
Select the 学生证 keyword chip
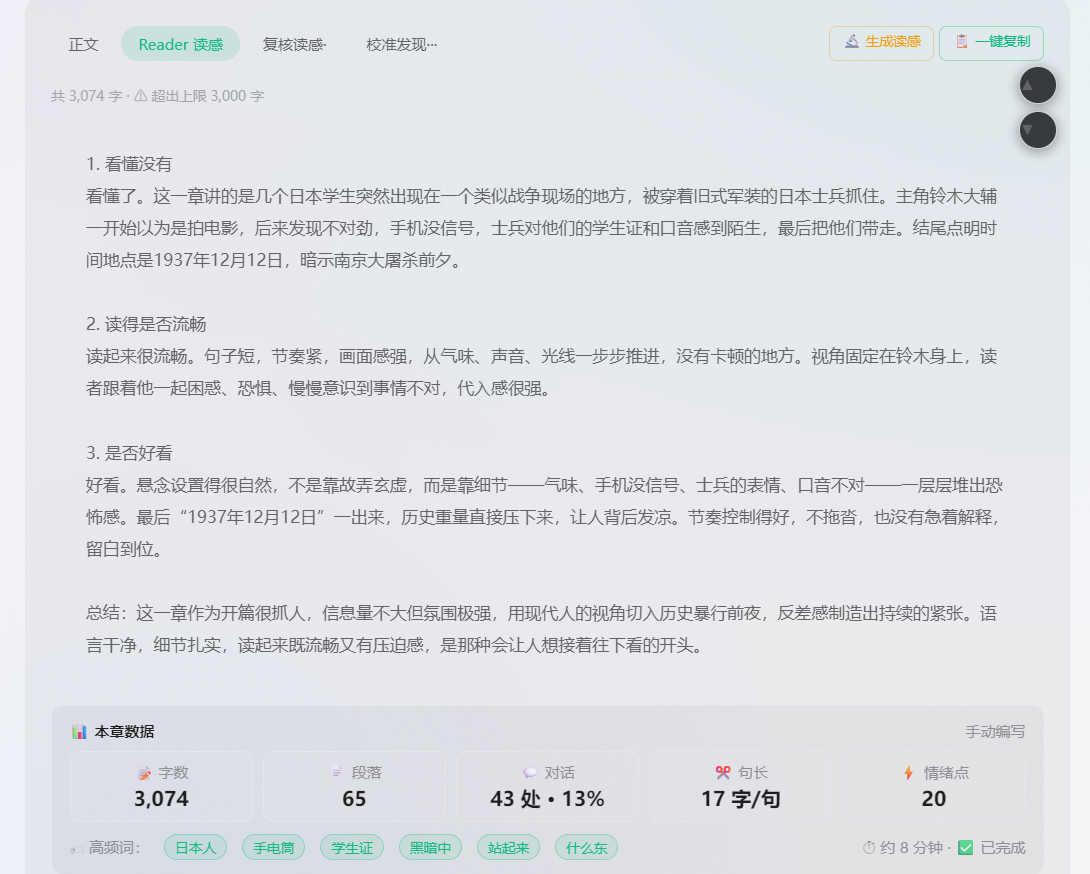(x=352, y=848)
